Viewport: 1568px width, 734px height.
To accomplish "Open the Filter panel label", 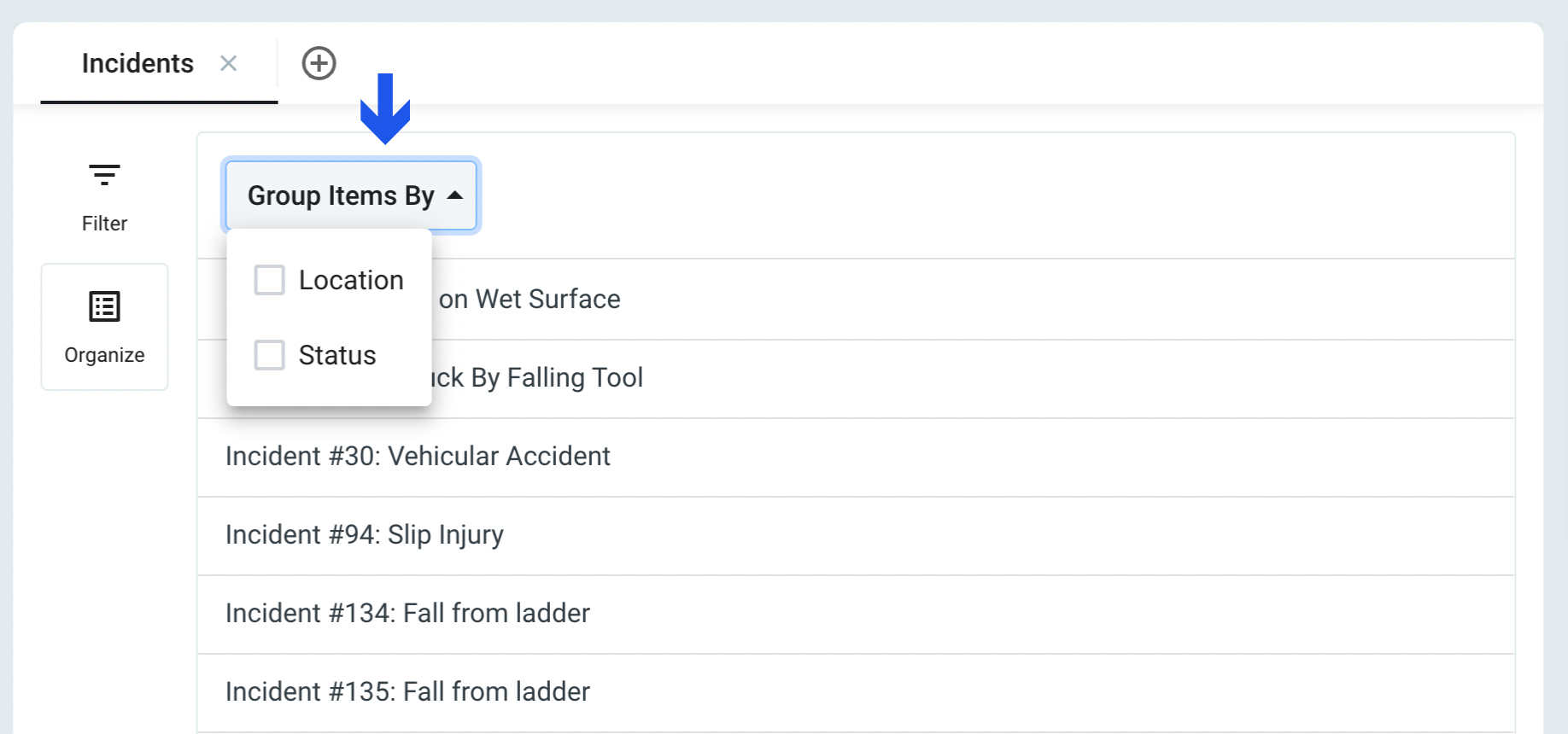I will point(104,224).
